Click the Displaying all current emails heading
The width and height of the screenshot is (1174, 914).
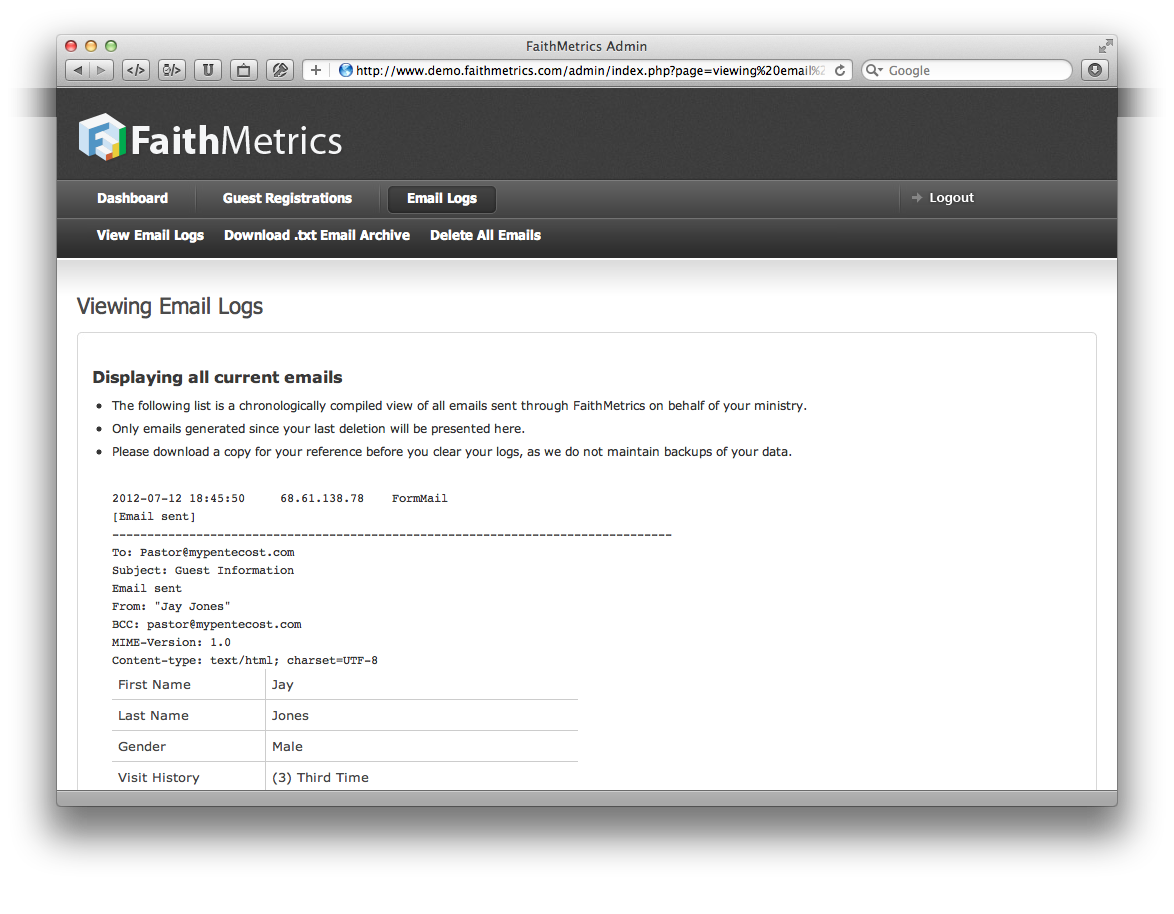click(217, 377)
